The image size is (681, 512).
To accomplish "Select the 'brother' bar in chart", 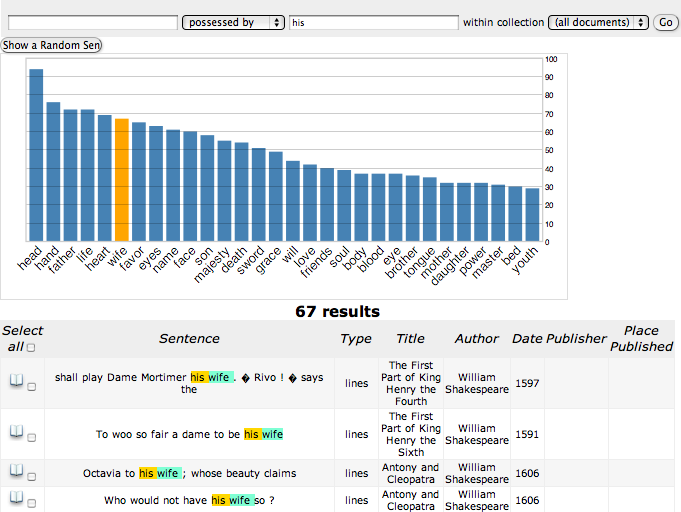I will pyautogui.click(x=413, y=208).
